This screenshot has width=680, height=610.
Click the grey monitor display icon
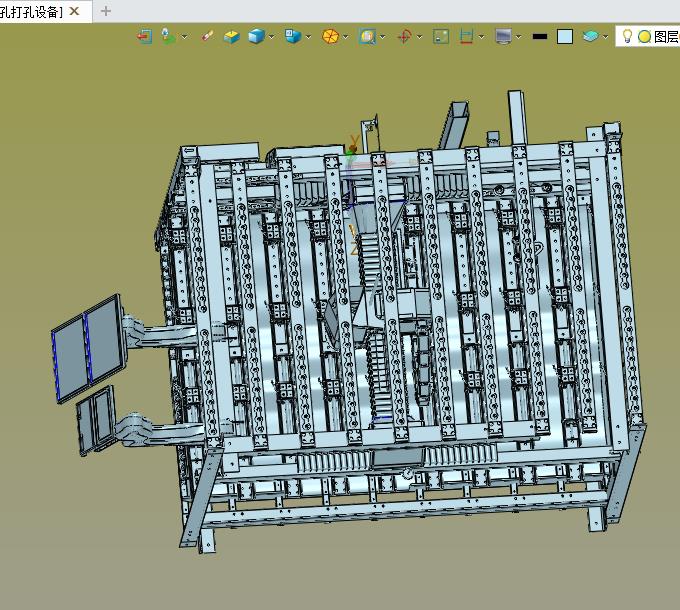[x=503, y=36]
